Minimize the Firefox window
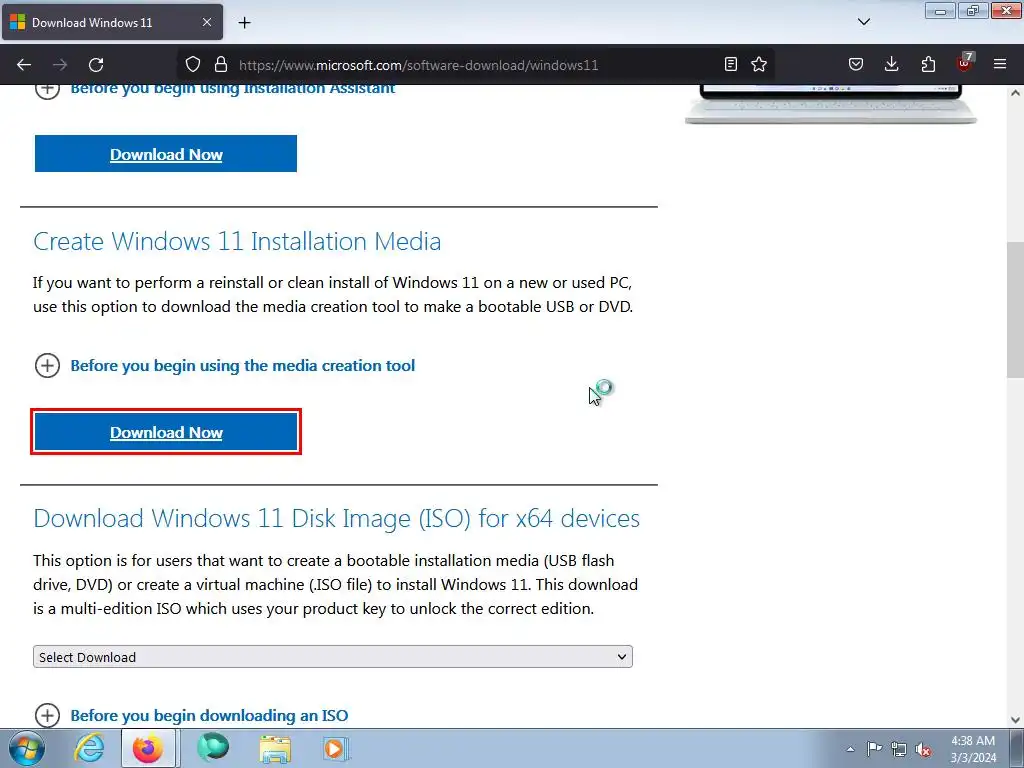The width and height of the screenshot is (1024, 768). (x=940, y=10)
